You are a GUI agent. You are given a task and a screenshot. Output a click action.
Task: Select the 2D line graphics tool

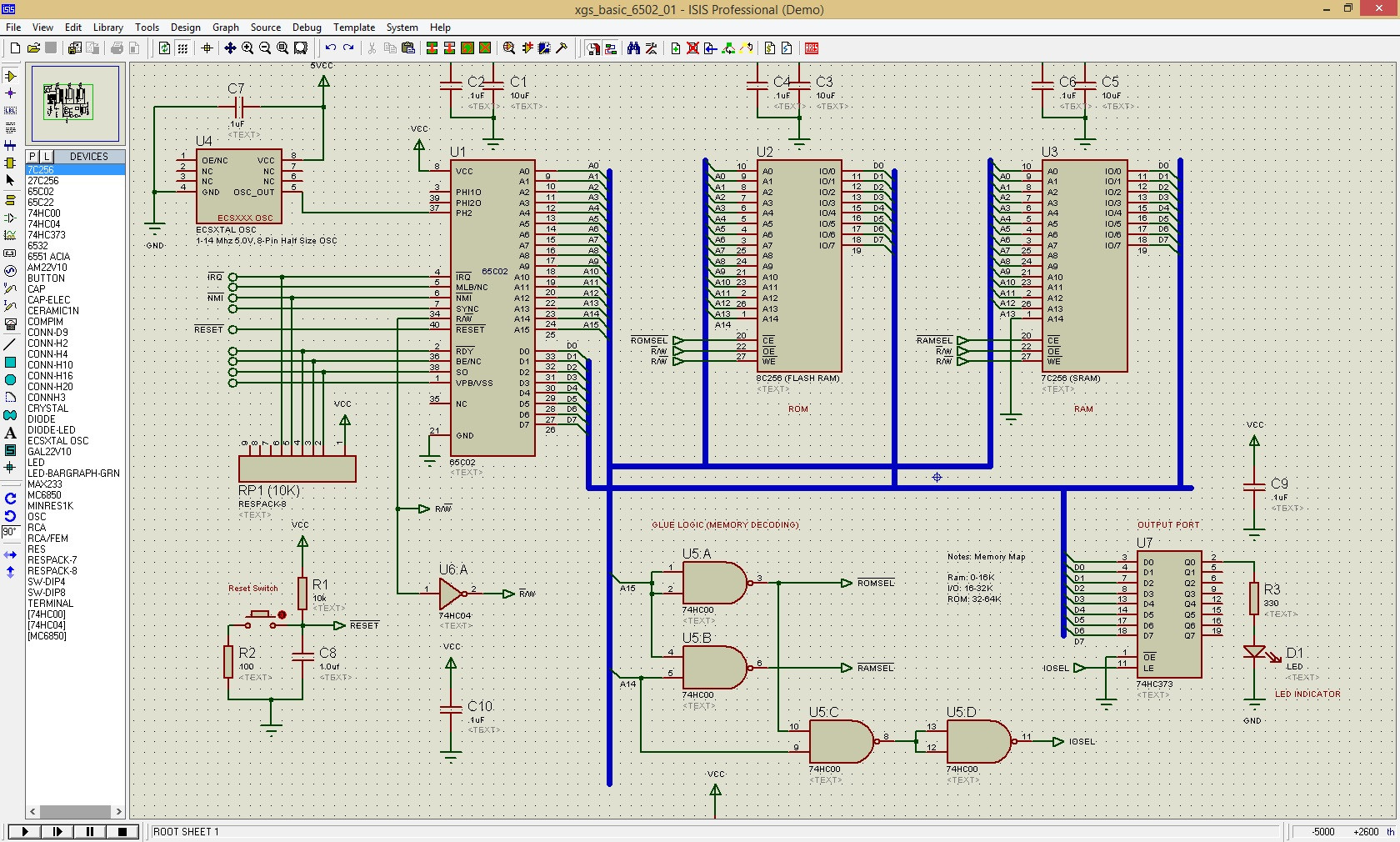pos(10,344)
